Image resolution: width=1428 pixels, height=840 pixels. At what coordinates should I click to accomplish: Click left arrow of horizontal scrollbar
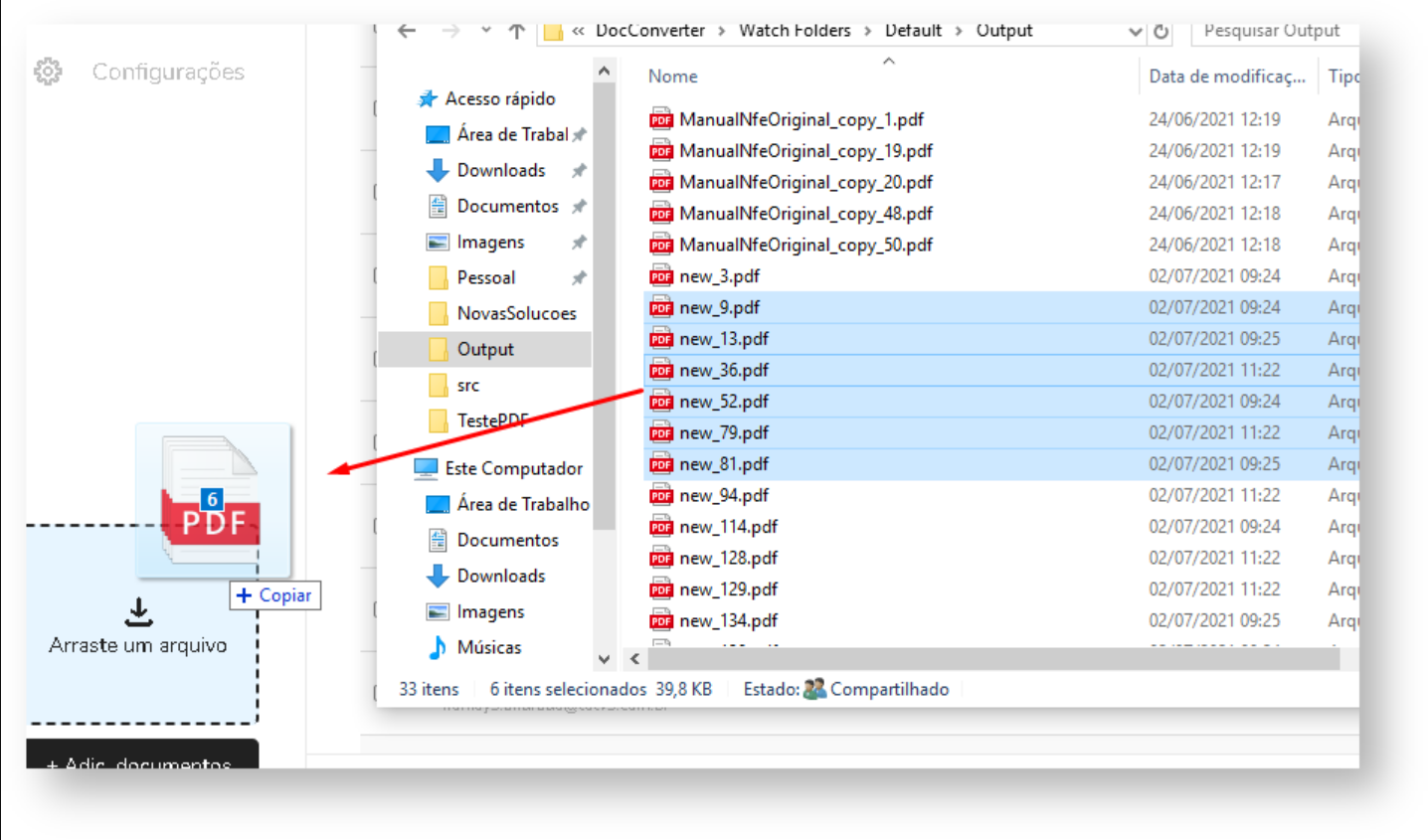point(634,658)
